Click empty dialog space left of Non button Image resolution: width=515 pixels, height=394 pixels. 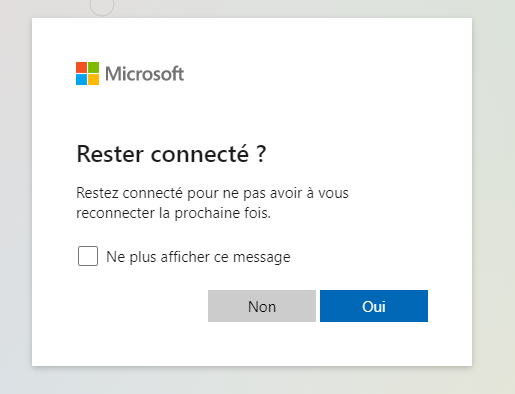pos(140,306)
